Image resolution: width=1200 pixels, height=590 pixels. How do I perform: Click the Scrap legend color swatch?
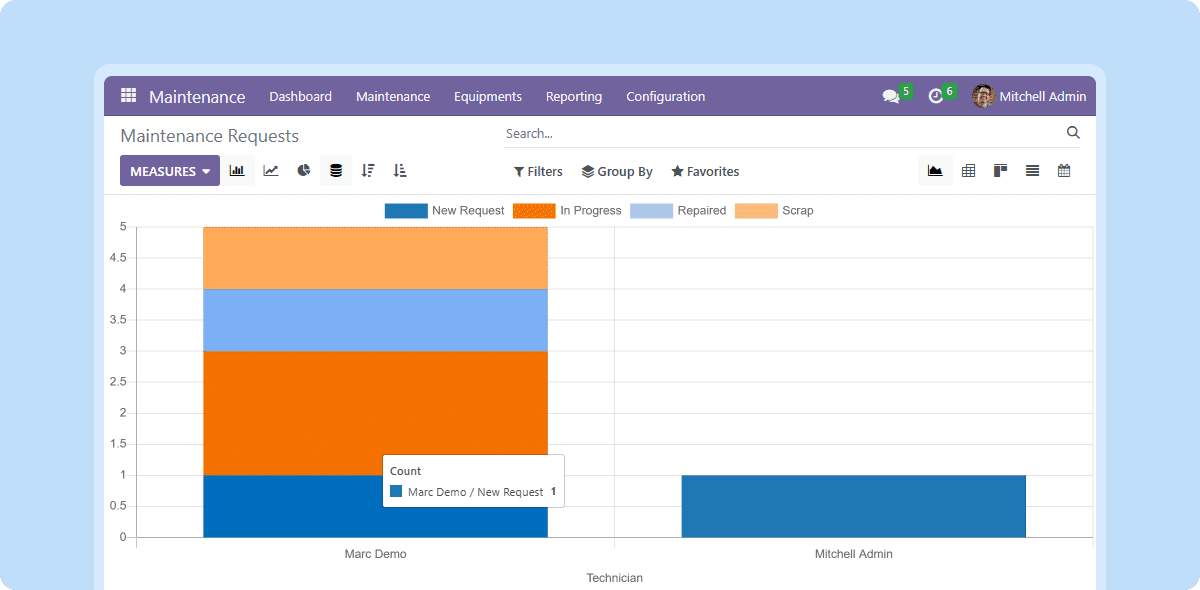pyautogui.click(x=756, y=211)
